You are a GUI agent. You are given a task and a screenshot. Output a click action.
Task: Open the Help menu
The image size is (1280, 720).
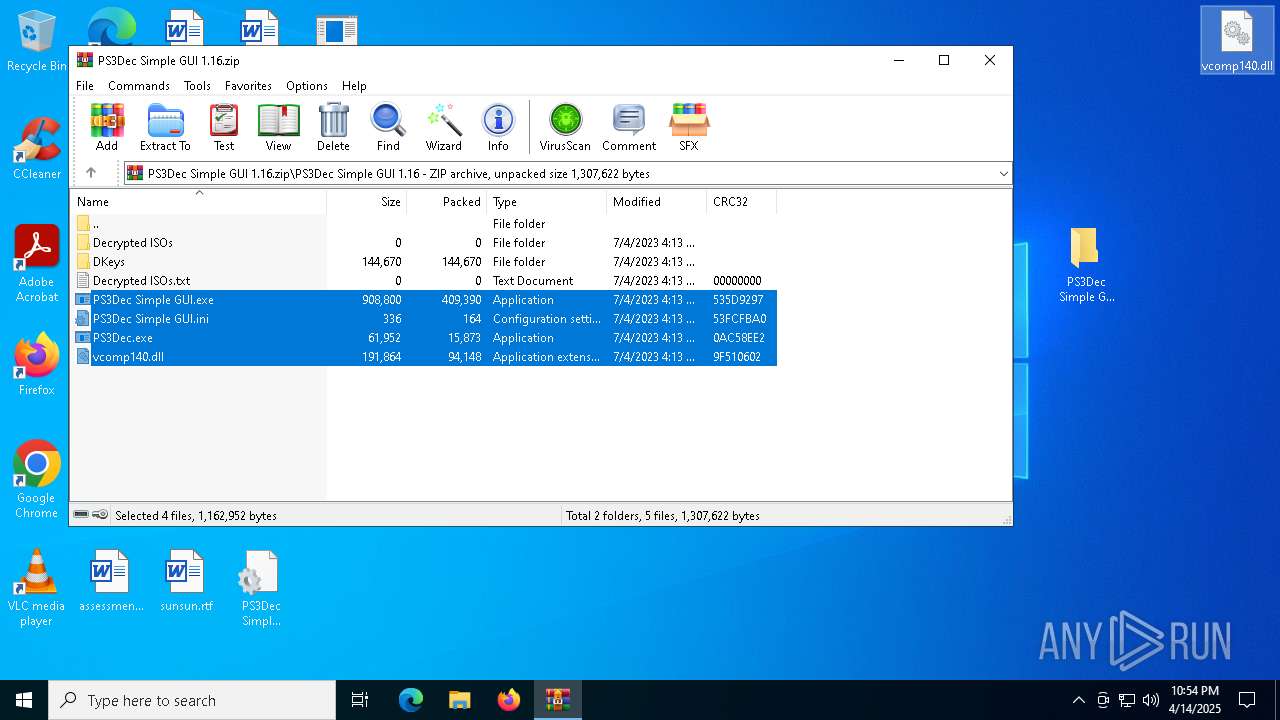click(x=354, y=86)
